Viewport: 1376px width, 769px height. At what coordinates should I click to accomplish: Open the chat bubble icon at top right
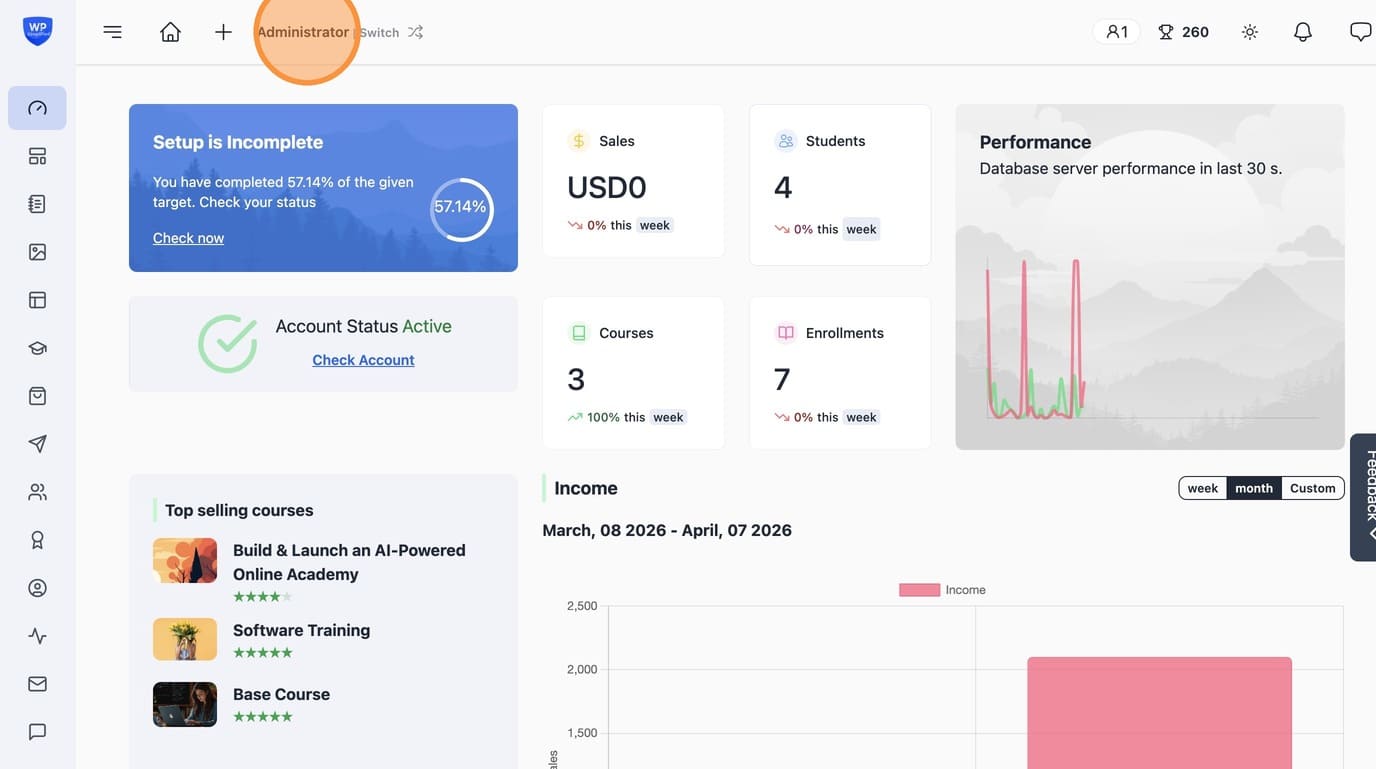click(1360, 32)
